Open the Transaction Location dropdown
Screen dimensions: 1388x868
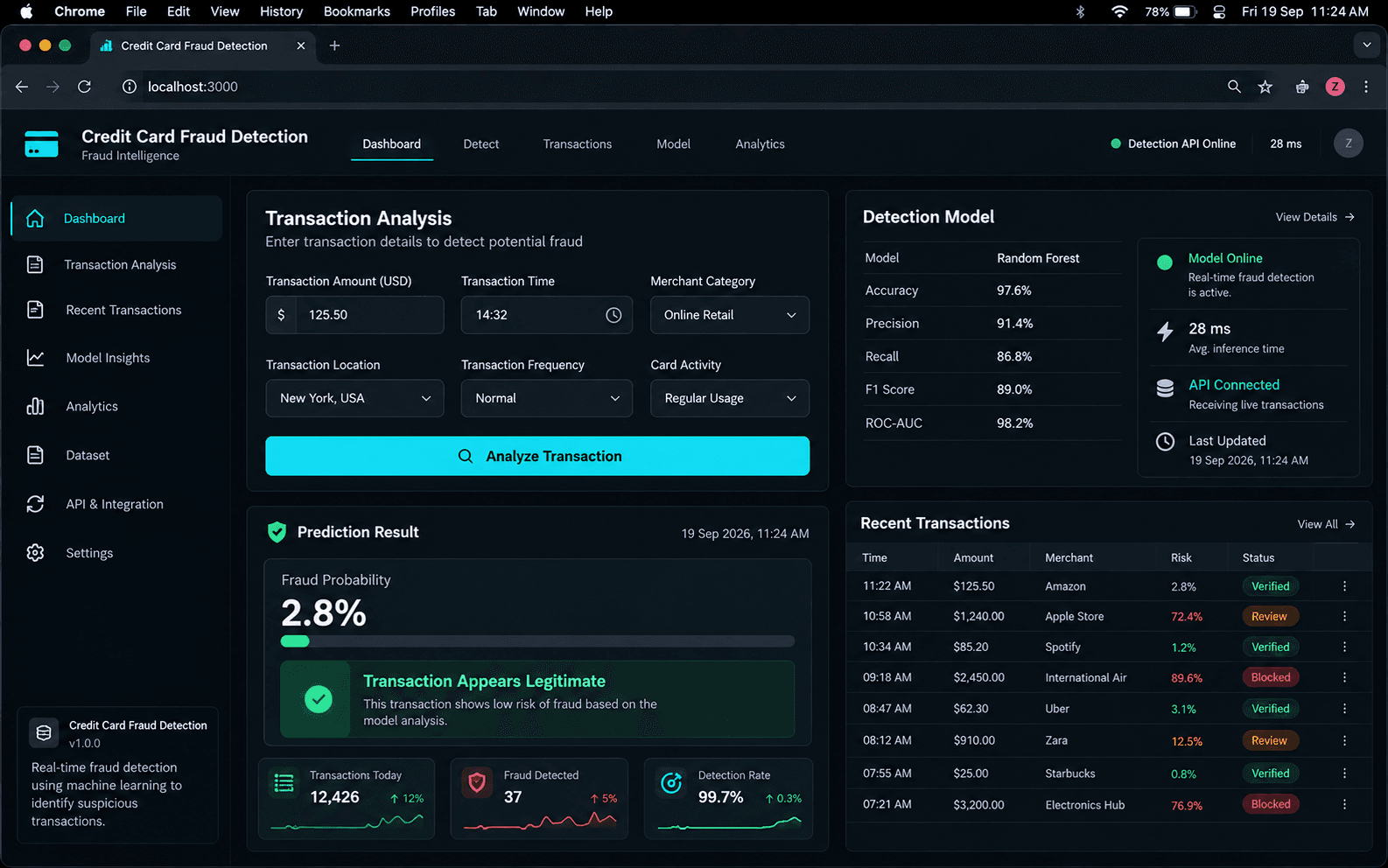[x=354, y=398]
